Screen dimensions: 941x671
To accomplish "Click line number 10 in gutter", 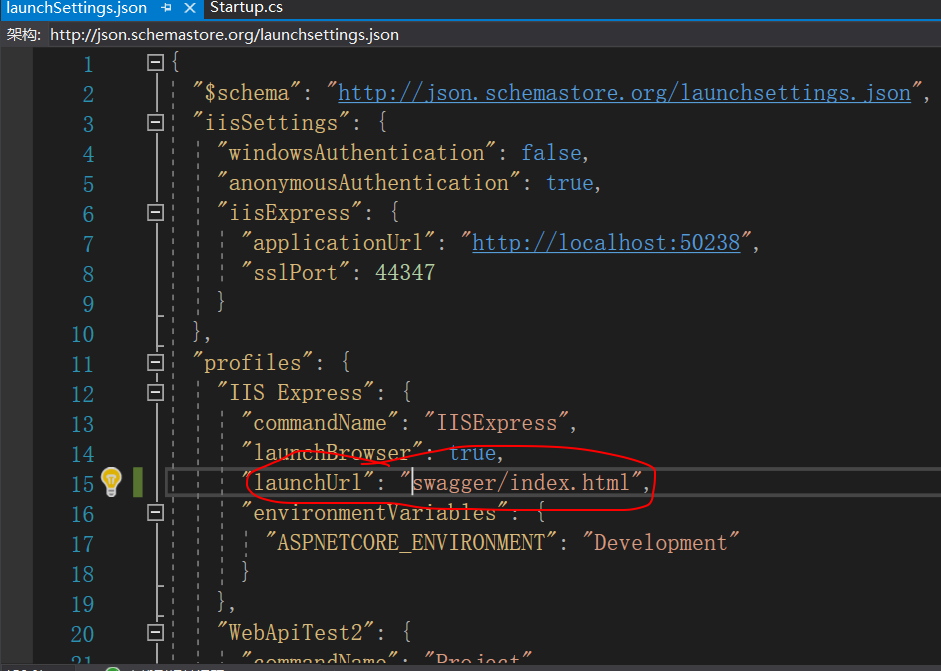I will tap(83, 334).
